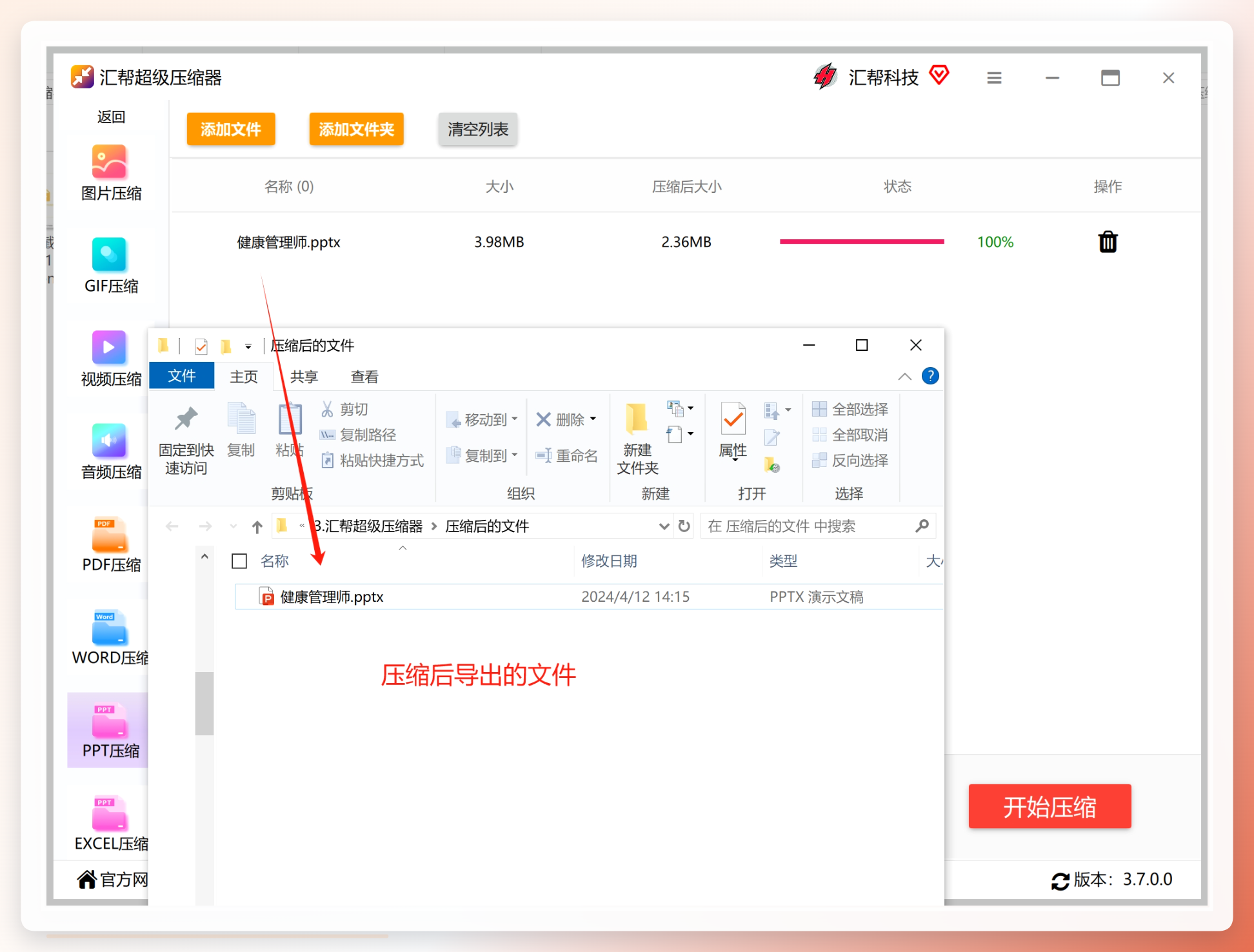Open the easy access dropdown in 新建 group
1254x952 pixels.
tap(681, 434)
